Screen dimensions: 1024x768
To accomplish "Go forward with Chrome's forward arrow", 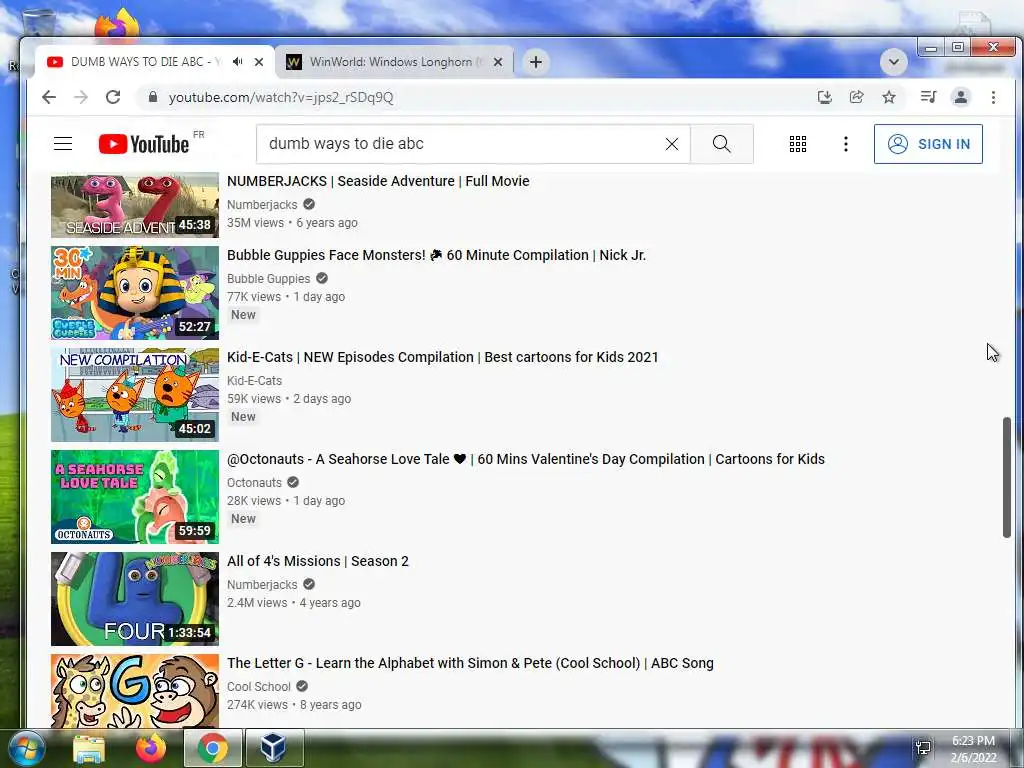I will (x=81, y=97).
